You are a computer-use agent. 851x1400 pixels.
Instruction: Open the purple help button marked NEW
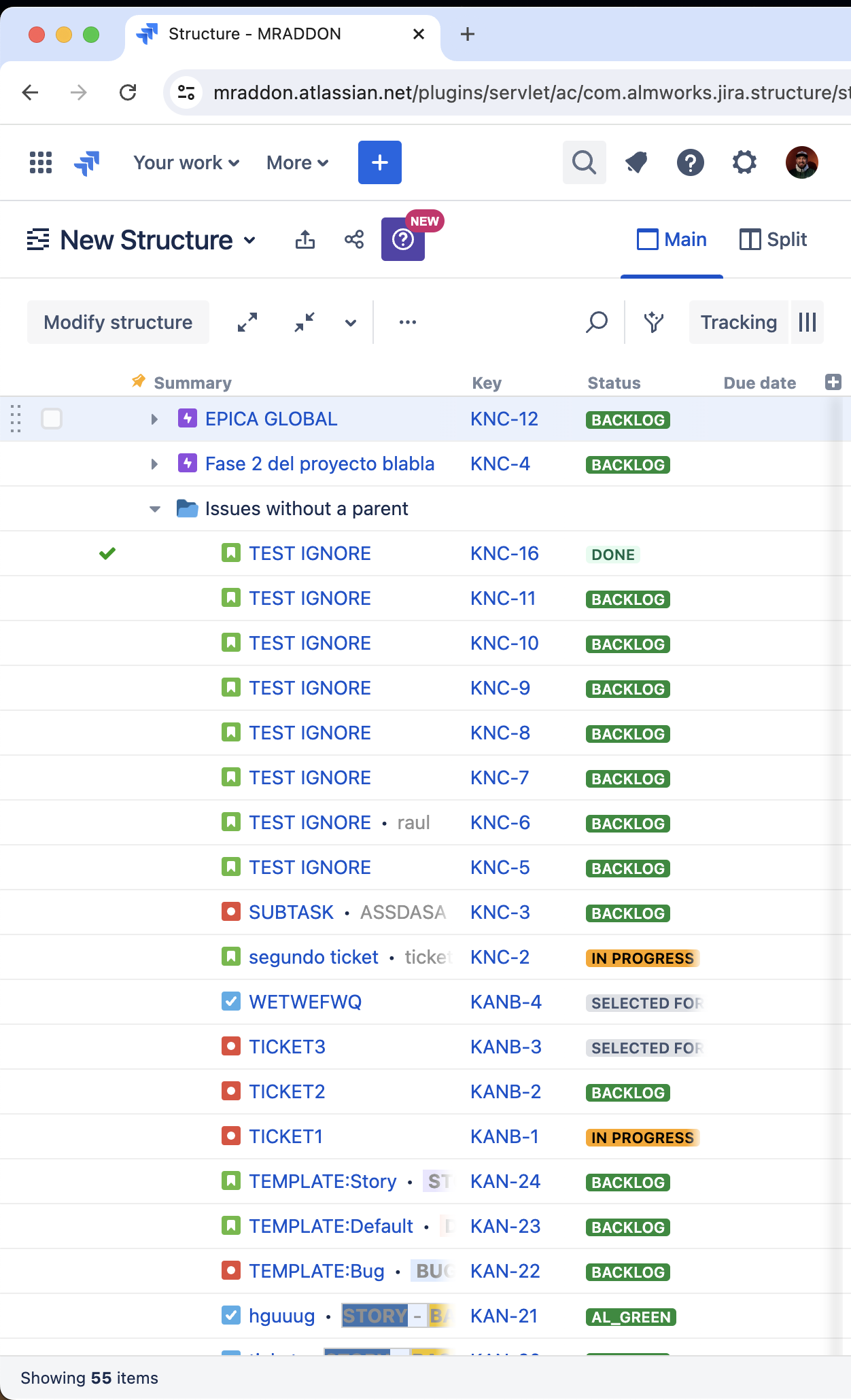coord(403,239)
